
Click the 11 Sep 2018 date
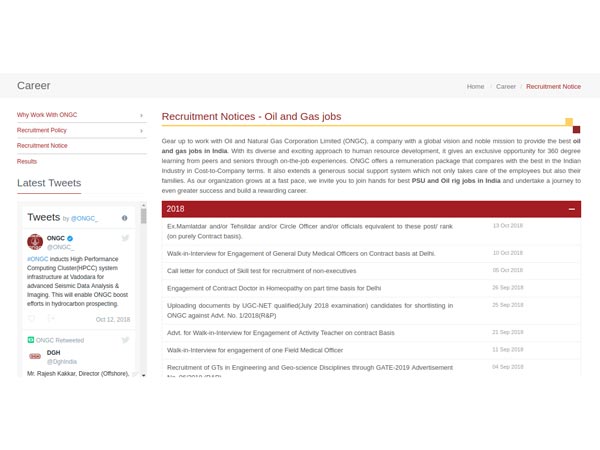click(508, 349)
